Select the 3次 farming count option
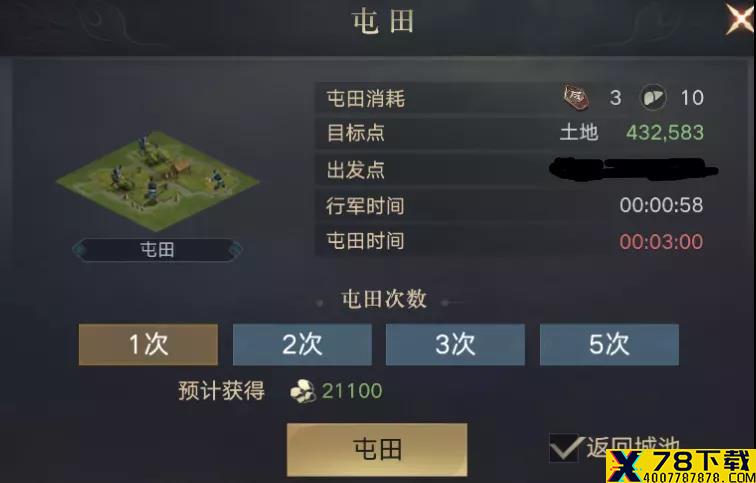 click(455, 344)
